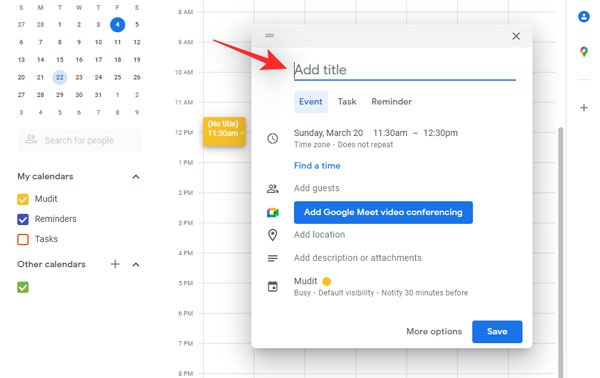Screen dimensions: 600x378
Task: Click the guests people icon
Action: pos(272,188)
